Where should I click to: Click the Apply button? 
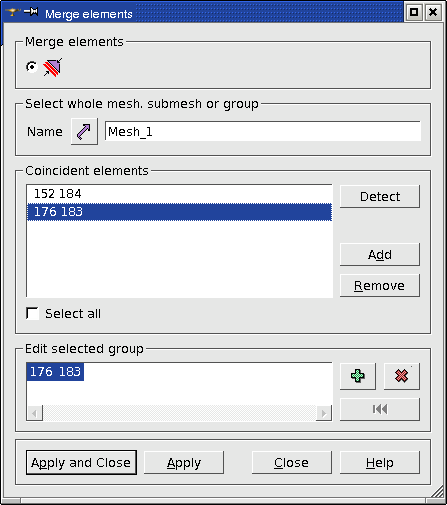[184, 463]
